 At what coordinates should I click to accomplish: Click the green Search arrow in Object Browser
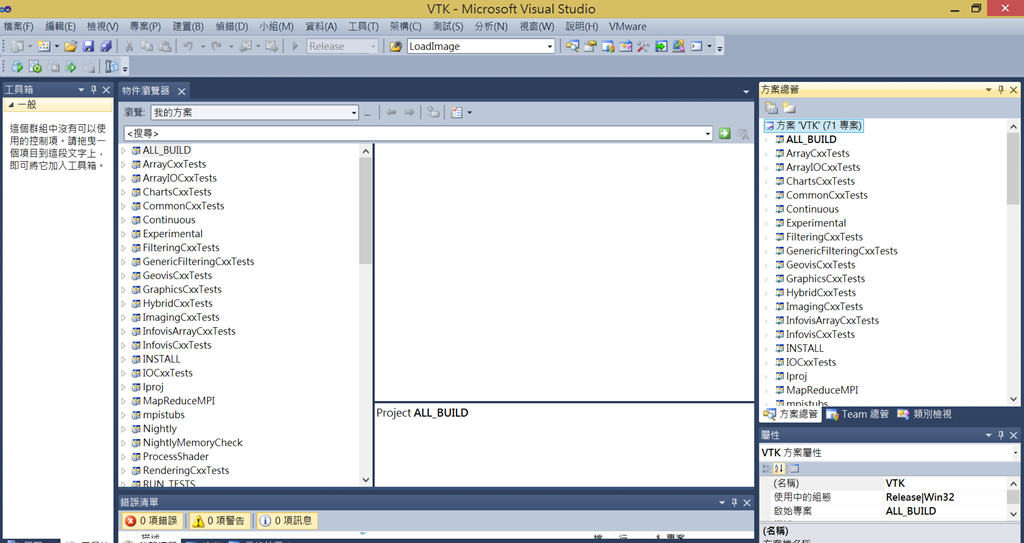(x=724, y=133)
